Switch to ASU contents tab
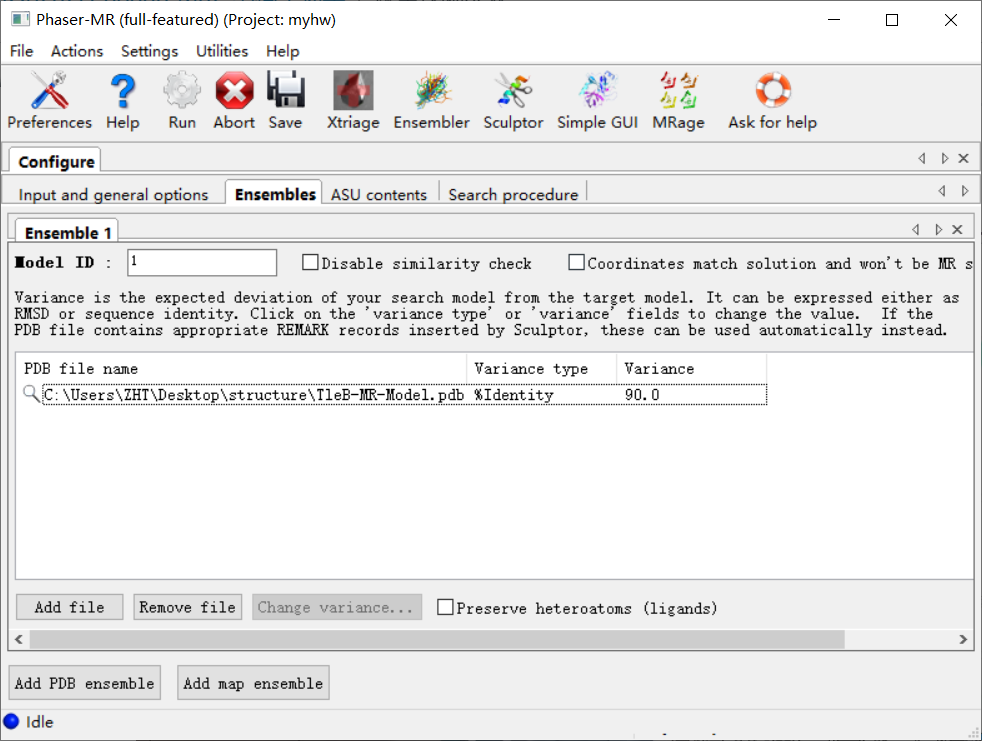982x741 pixels. point(379,195)
